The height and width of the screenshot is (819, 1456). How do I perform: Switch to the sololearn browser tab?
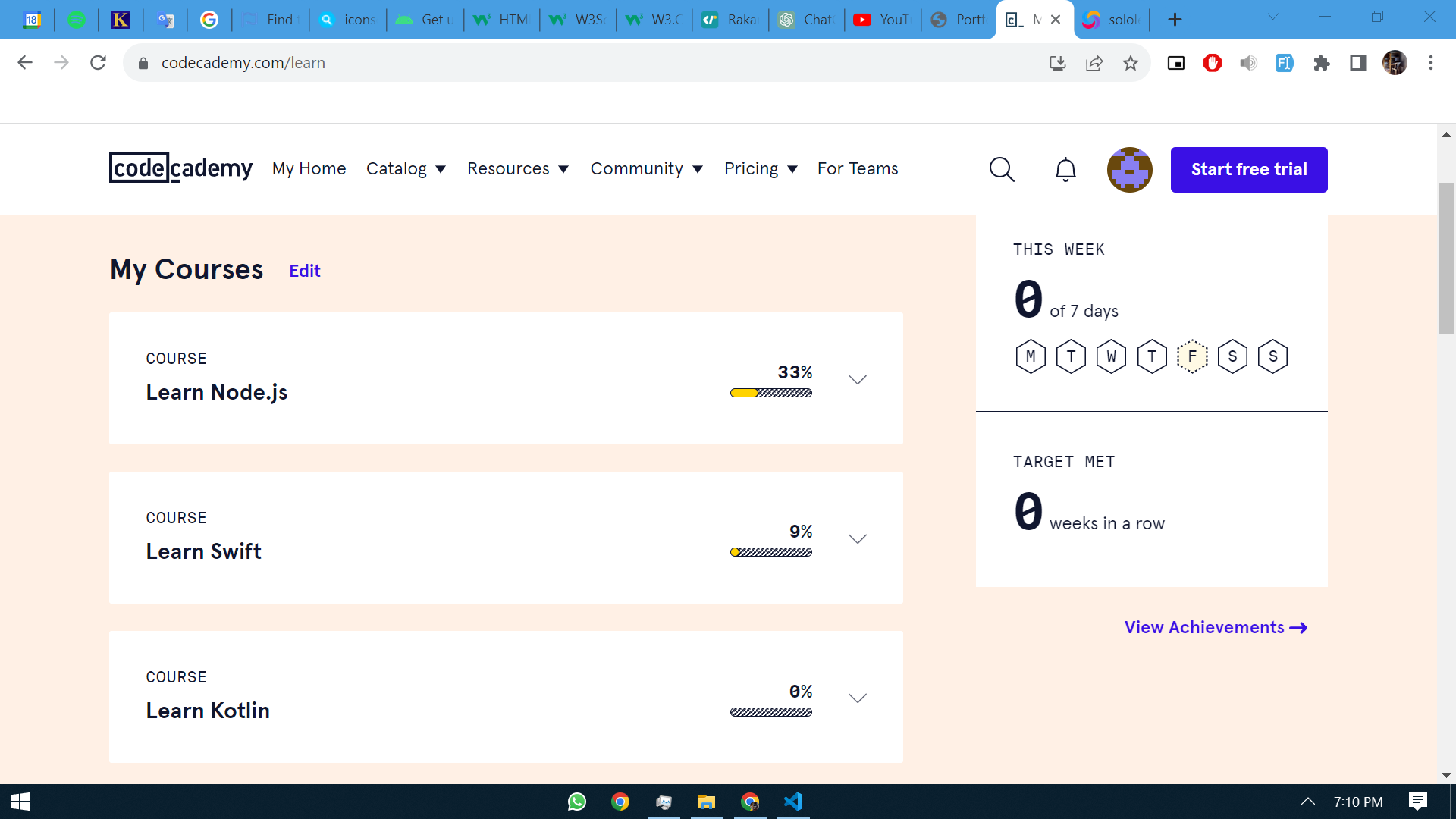click(1112, 19)
